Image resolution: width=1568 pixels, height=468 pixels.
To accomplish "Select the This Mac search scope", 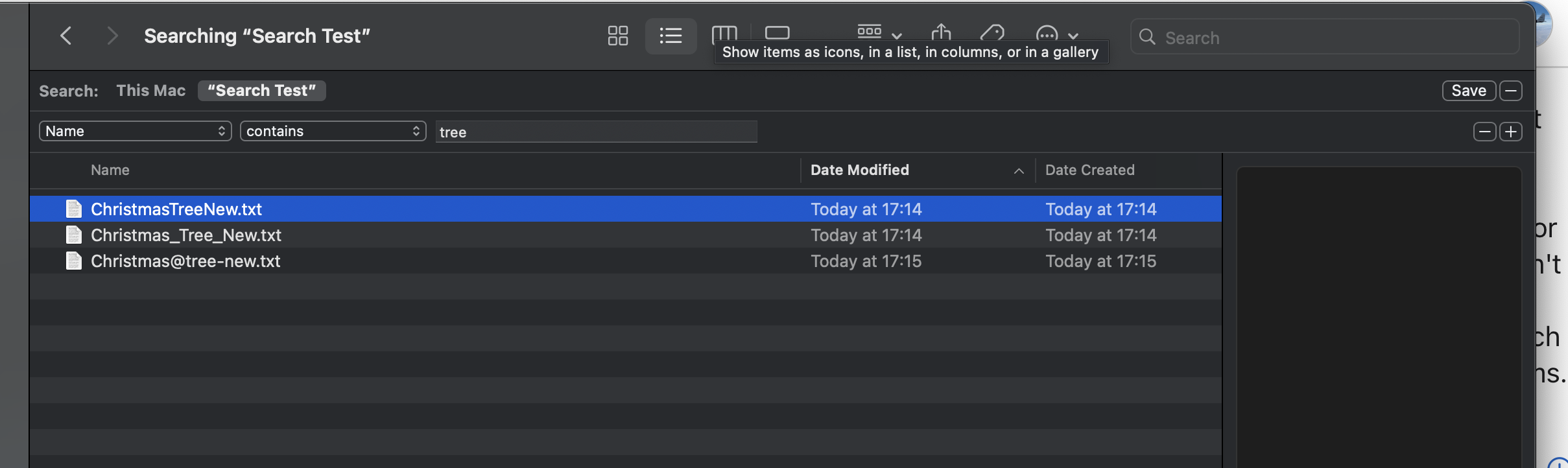I will click(x=151, y=91).
